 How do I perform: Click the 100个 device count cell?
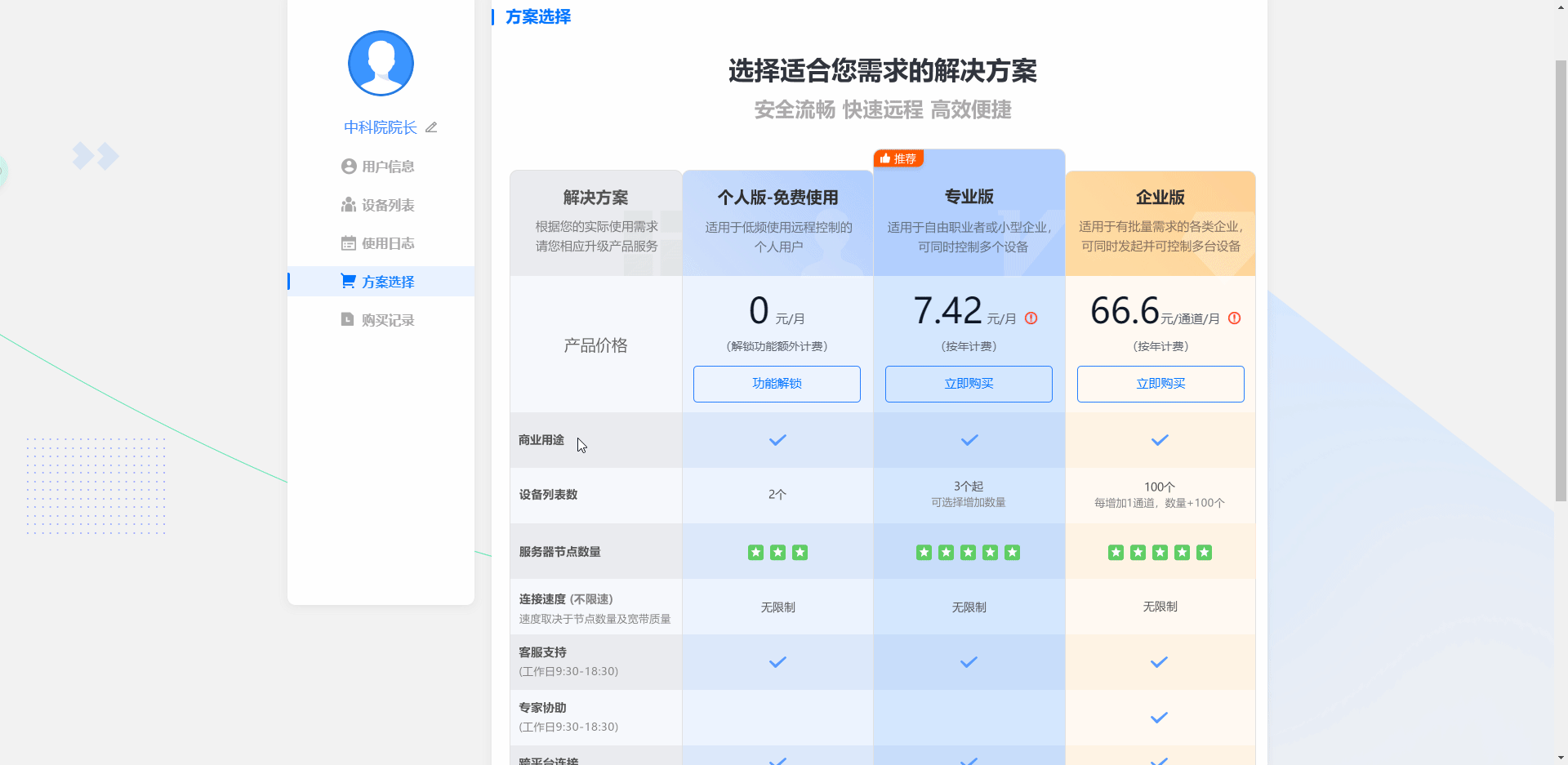click(1160, 487)
